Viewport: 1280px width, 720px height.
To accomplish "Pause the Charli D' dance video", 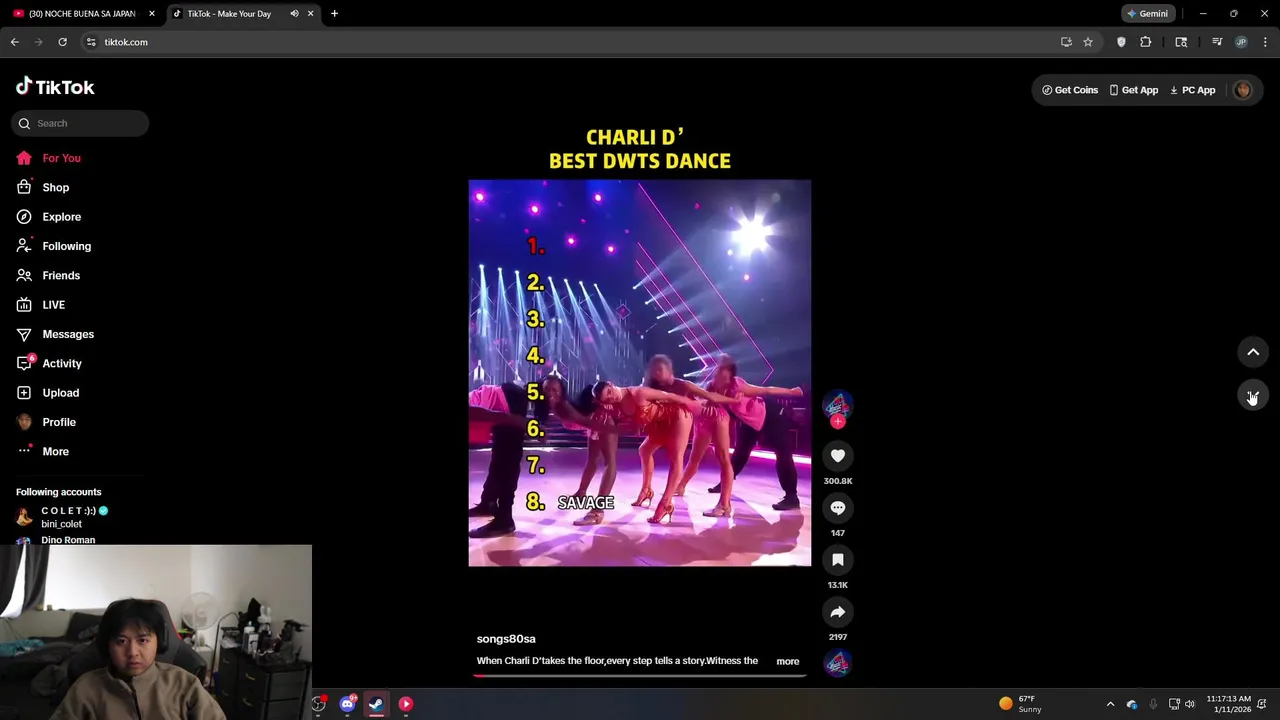I will pos(640,373).
